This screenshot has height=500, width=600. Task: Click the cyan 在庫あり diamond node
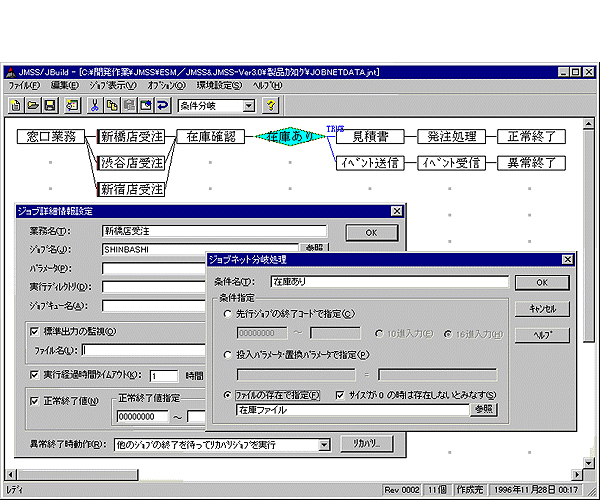291,136
